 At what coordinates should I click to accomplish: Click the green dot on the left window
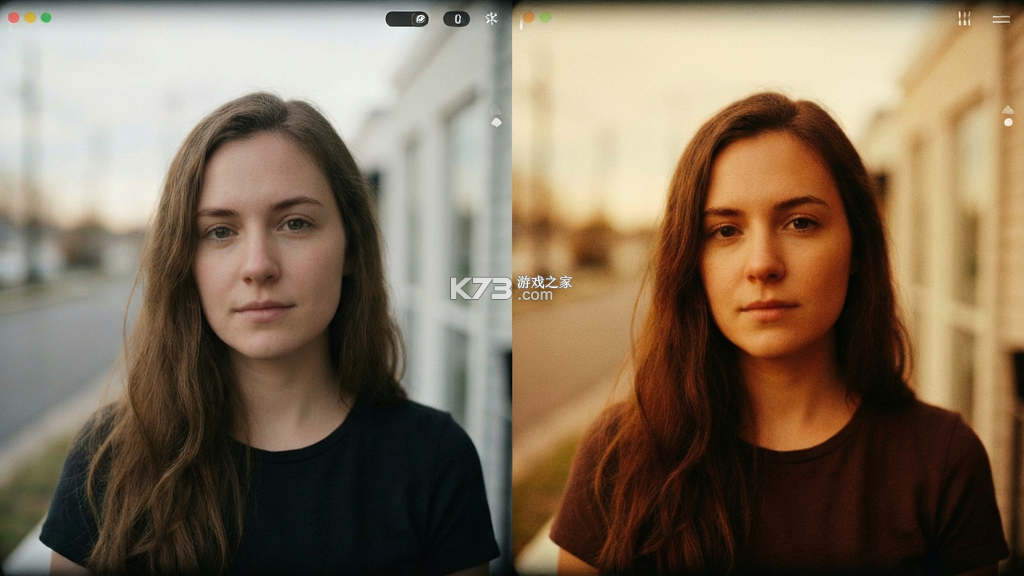46,18
